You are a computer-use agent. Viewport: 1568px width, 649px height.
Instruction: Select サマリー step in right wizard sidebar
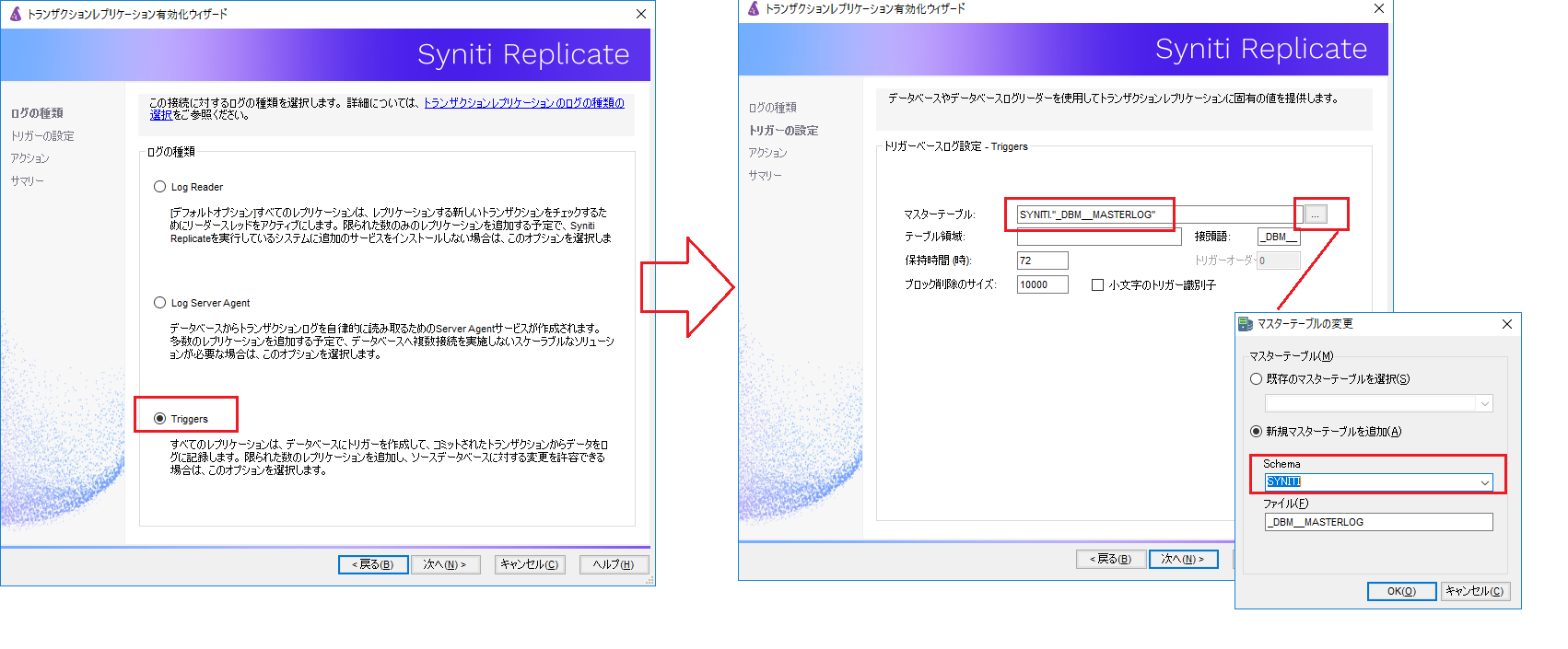pos(766,176)
